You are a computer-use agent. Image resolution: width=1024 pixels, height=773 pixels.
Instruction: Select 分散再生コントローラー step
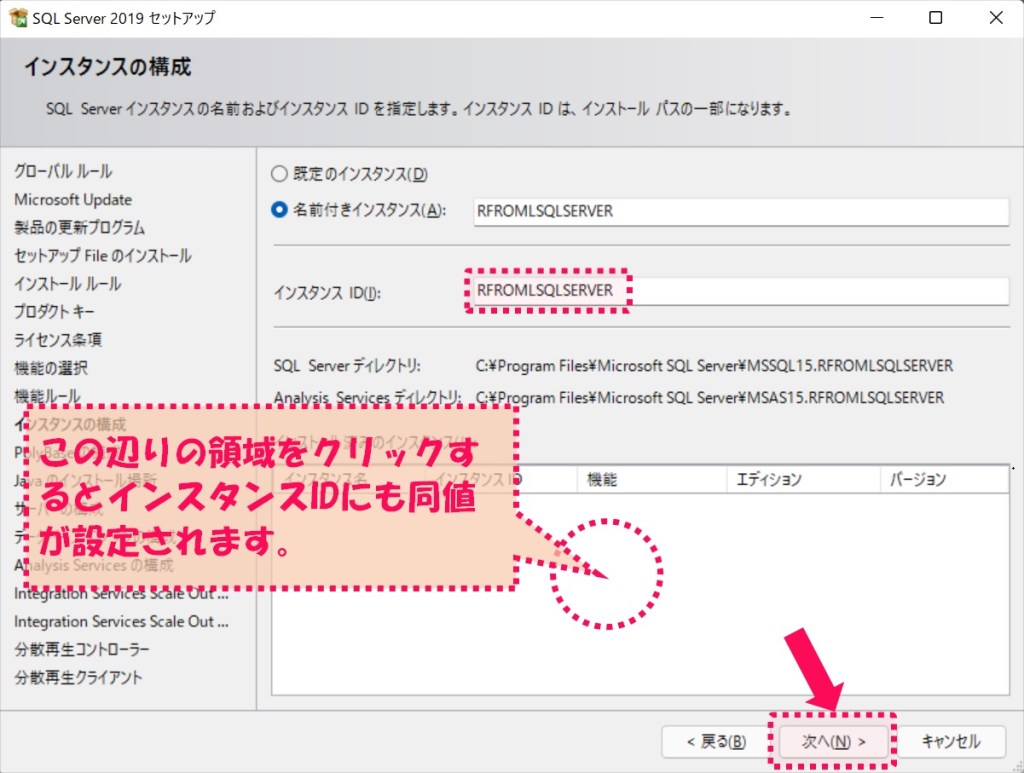point(82,649)
